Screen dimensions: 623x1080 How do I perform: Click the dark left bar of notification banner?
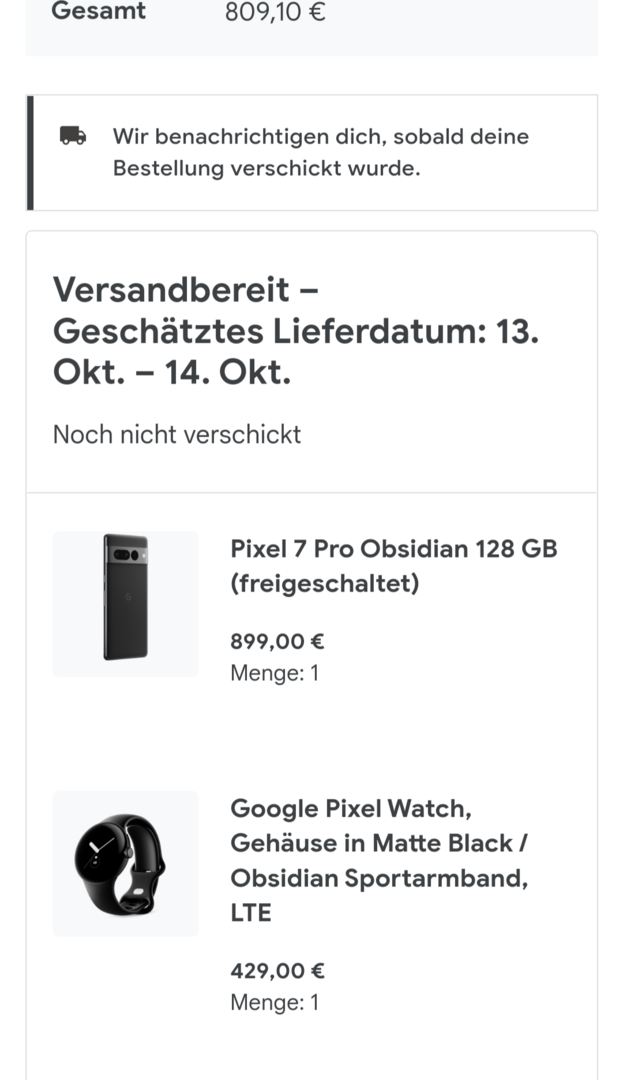point(30,152)
